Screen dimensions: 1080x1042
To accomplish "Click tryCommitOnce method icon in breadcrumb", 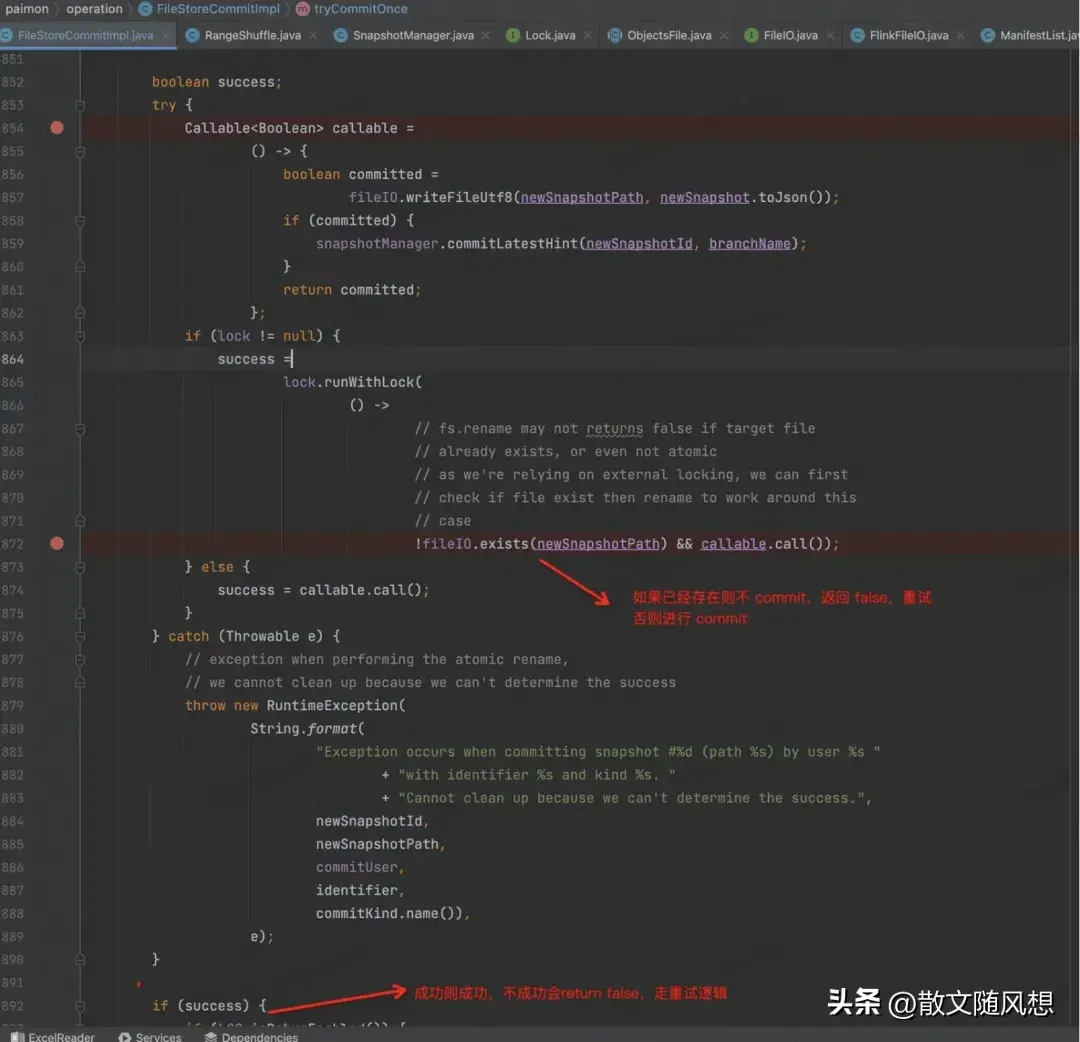I will (x=303, y=9).
